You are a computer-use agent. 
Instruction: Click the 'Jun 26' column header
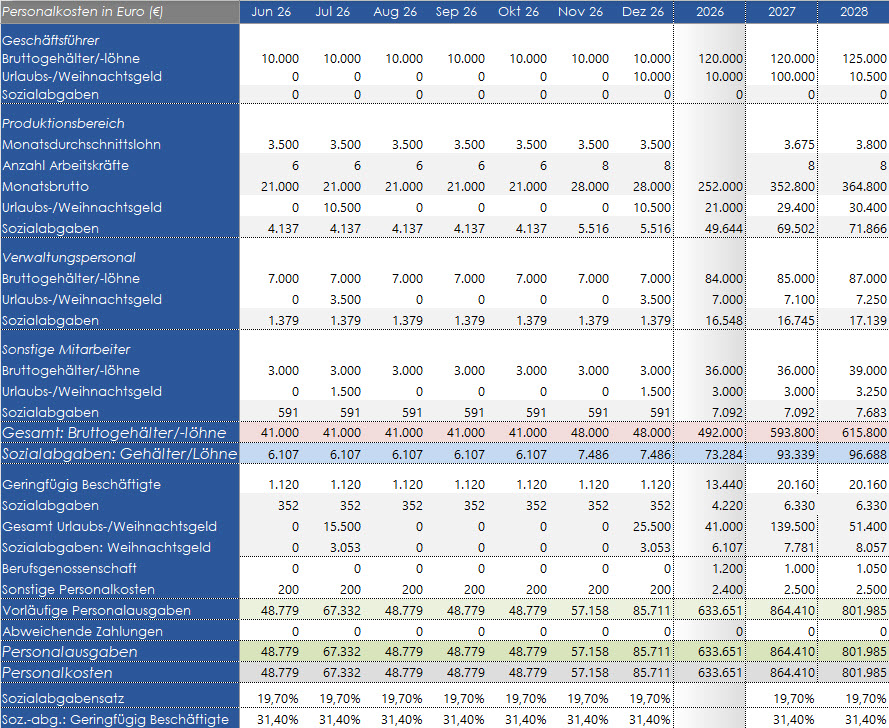click(x=271, y=11)
